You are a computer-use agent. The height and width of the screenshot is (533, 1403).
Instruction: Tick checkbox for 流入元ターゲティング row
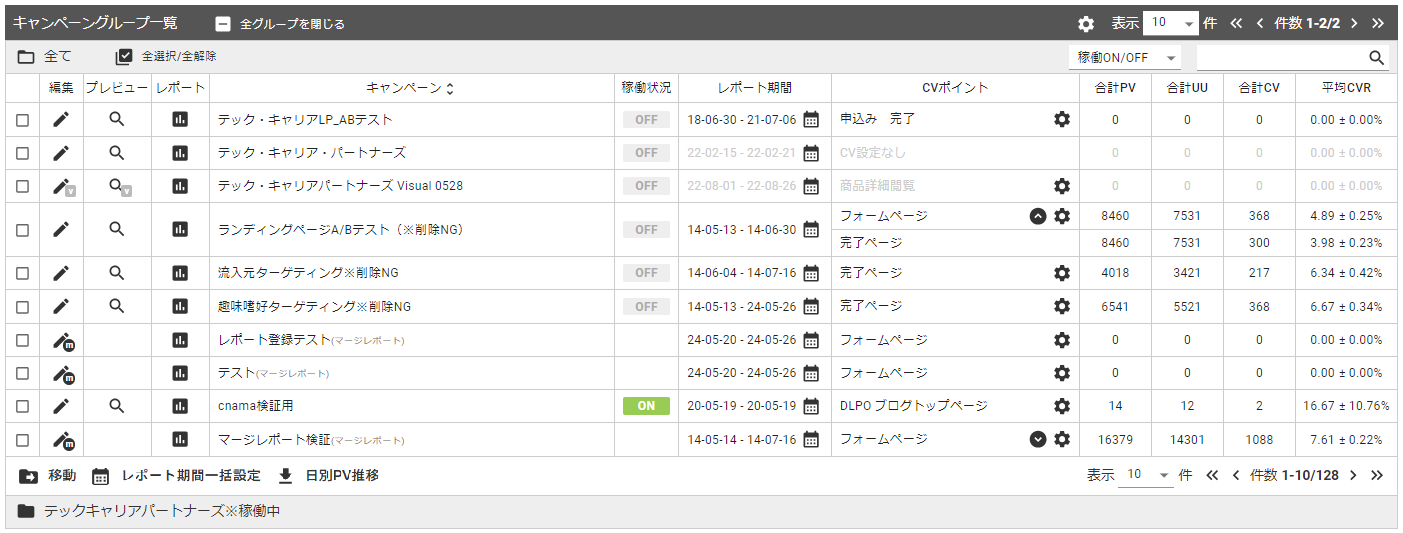(x=22, y=273)
